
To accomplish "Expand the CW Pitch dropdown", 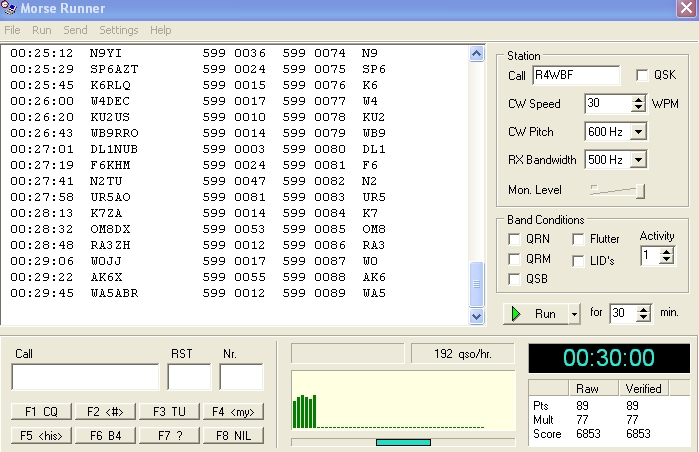I will point(639,132).
